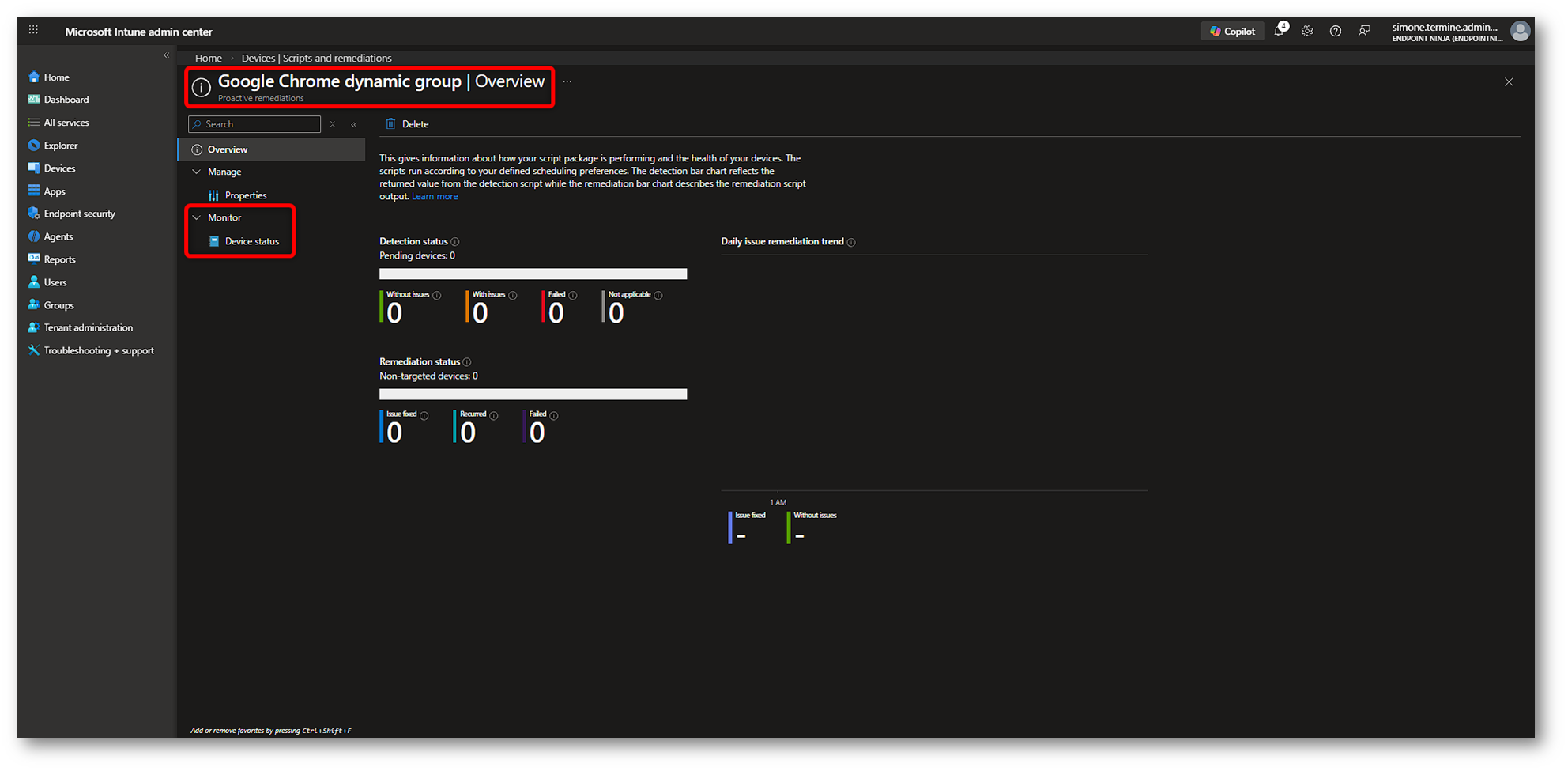This screenshot has width=1568, height=771.
Task: Open the account avatar picture
Action: pos(1520,31)
